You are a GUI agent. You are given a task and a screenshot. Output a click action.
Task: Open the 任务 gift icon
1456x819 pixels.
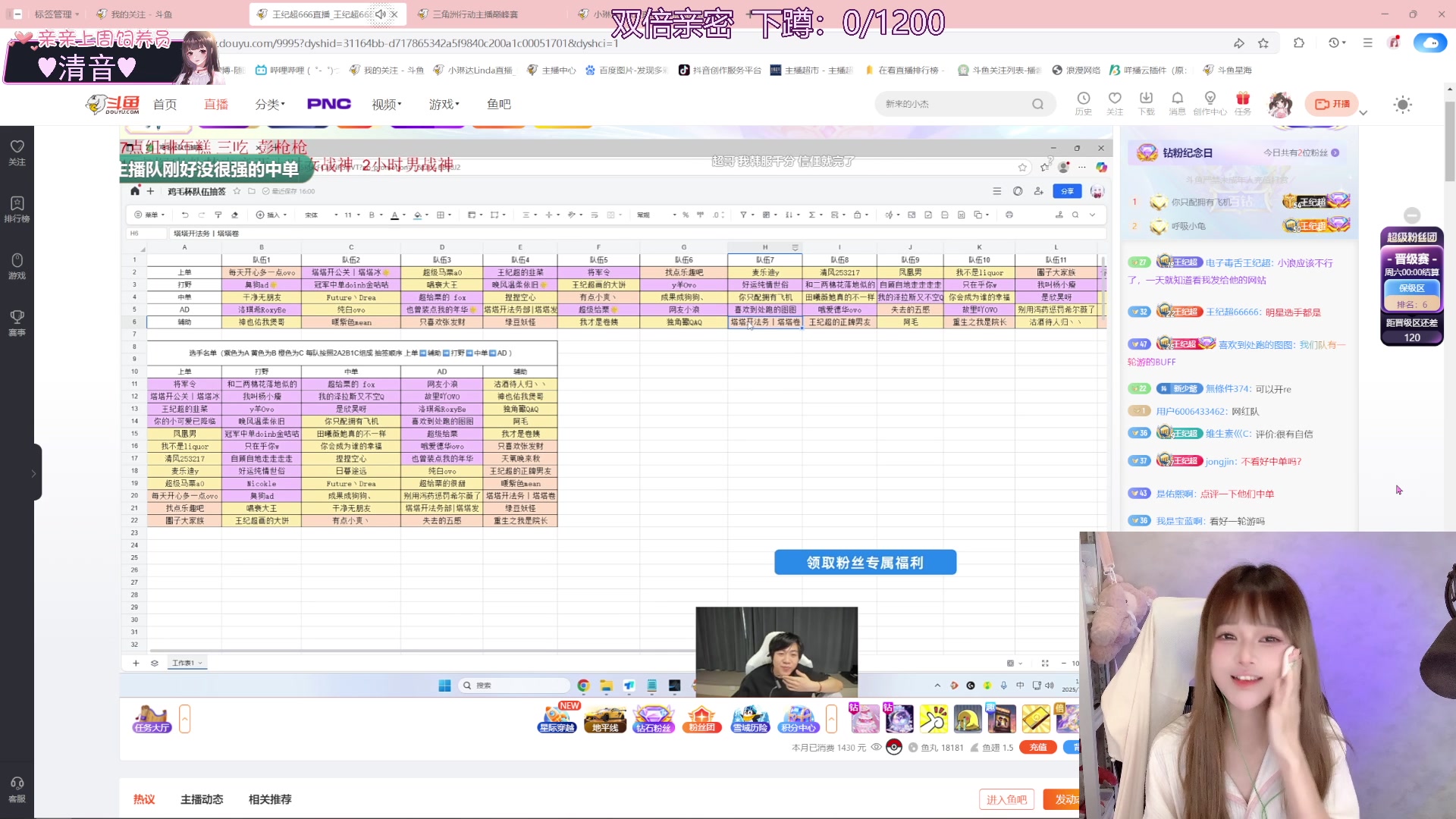pos(1242,104)
